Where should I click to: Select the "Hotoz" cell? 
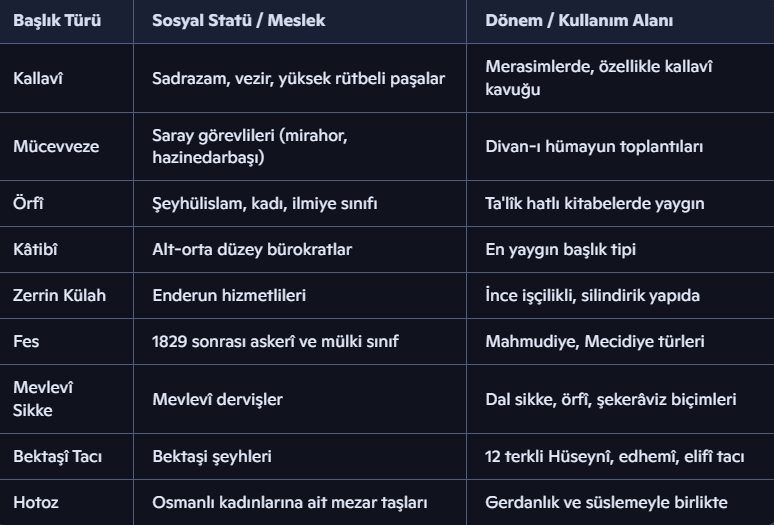tap(36, 502)
